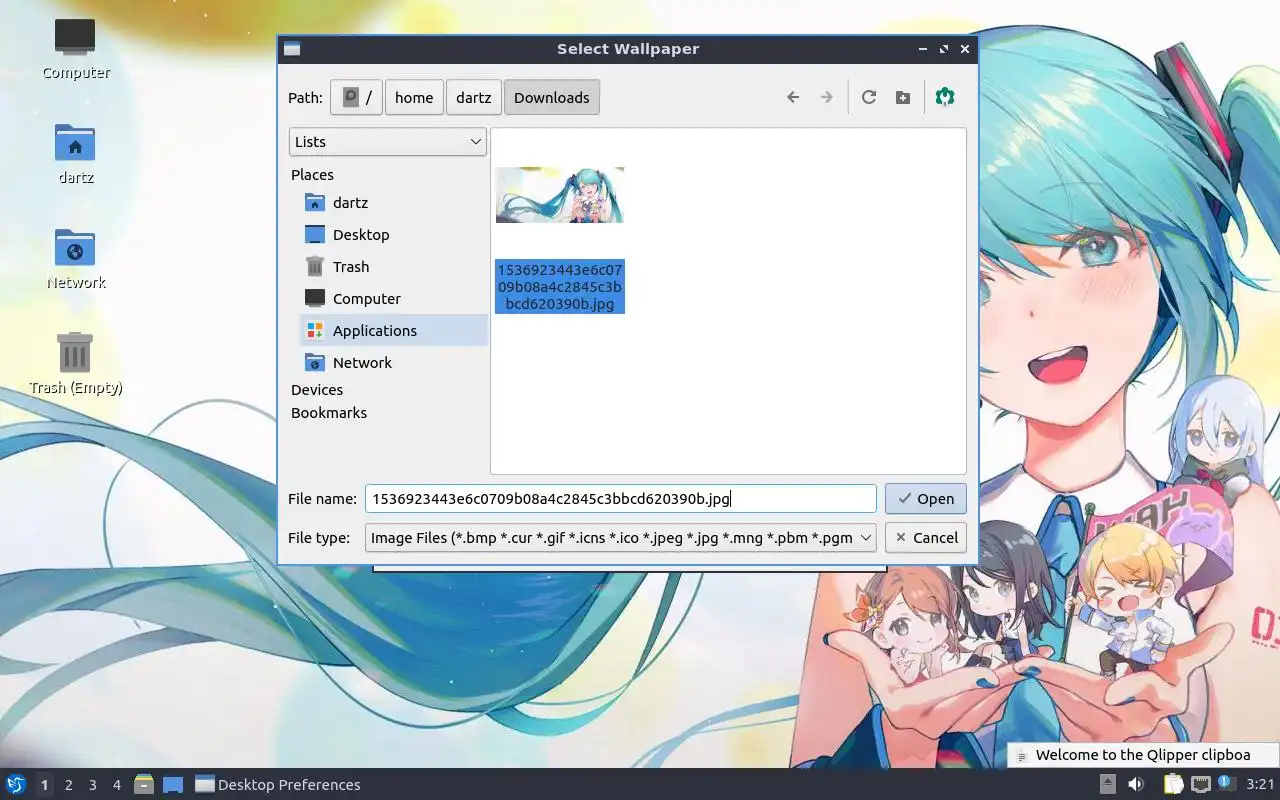Viewport: 1280px width, 800px height.
Task: Click the Devices section header
Action: coord(317,389)
